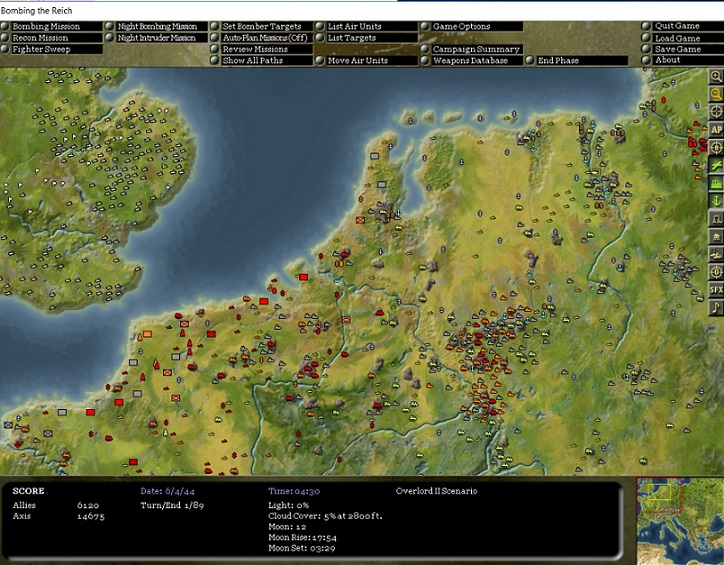This screenshot has width=724, height=565.
Task: Click the Overlord II Scenario label
Action: coord(436,491)
